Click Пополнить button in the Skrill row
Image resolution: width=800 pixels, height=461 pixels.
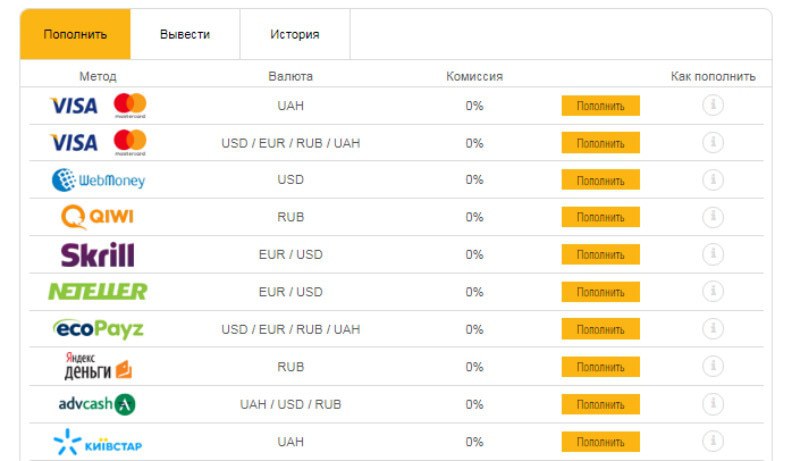pos(600,255)
